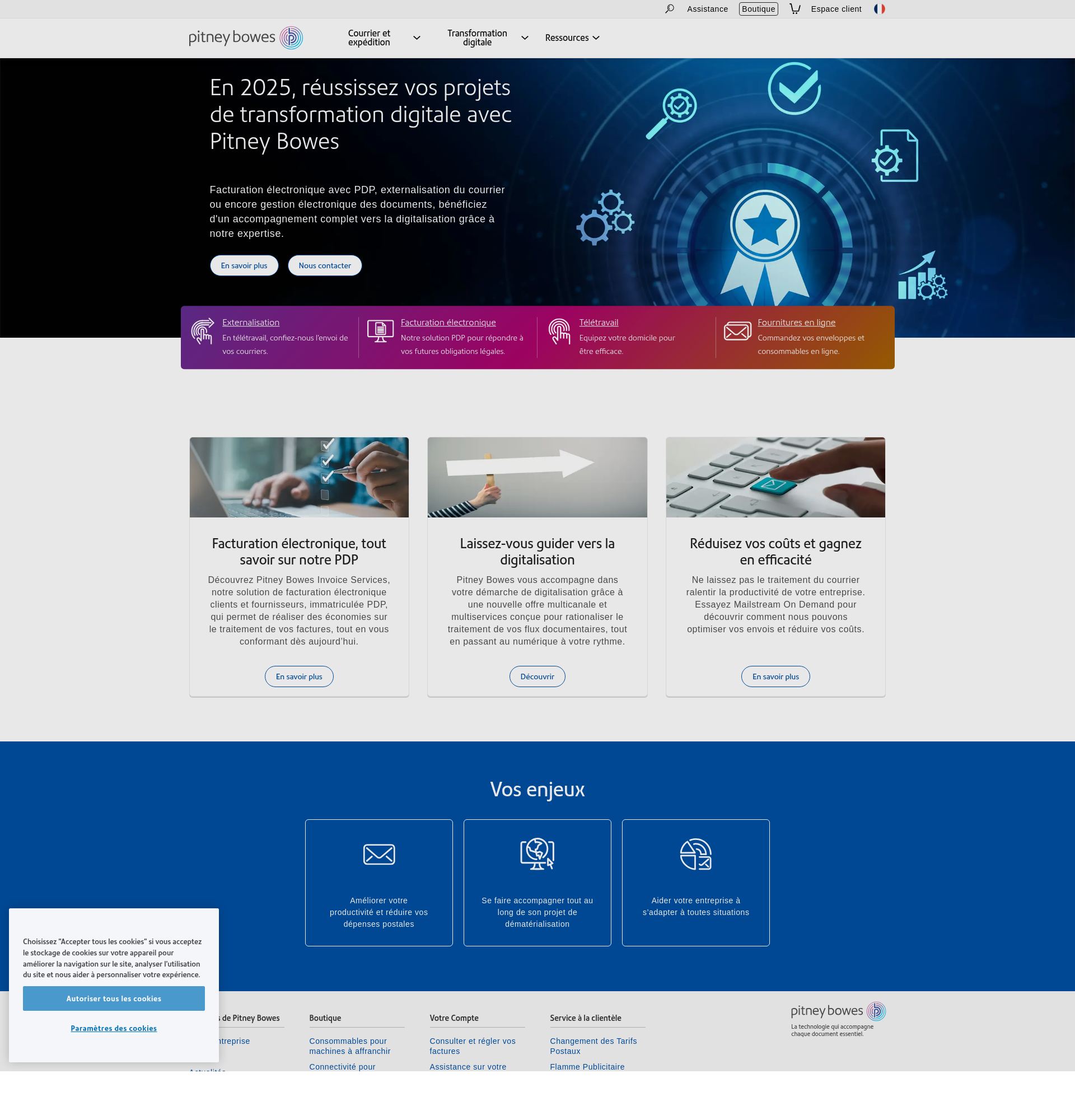Click the Service à la clientèle footer heading
1075x1120 pixels.
(586, 1018)
